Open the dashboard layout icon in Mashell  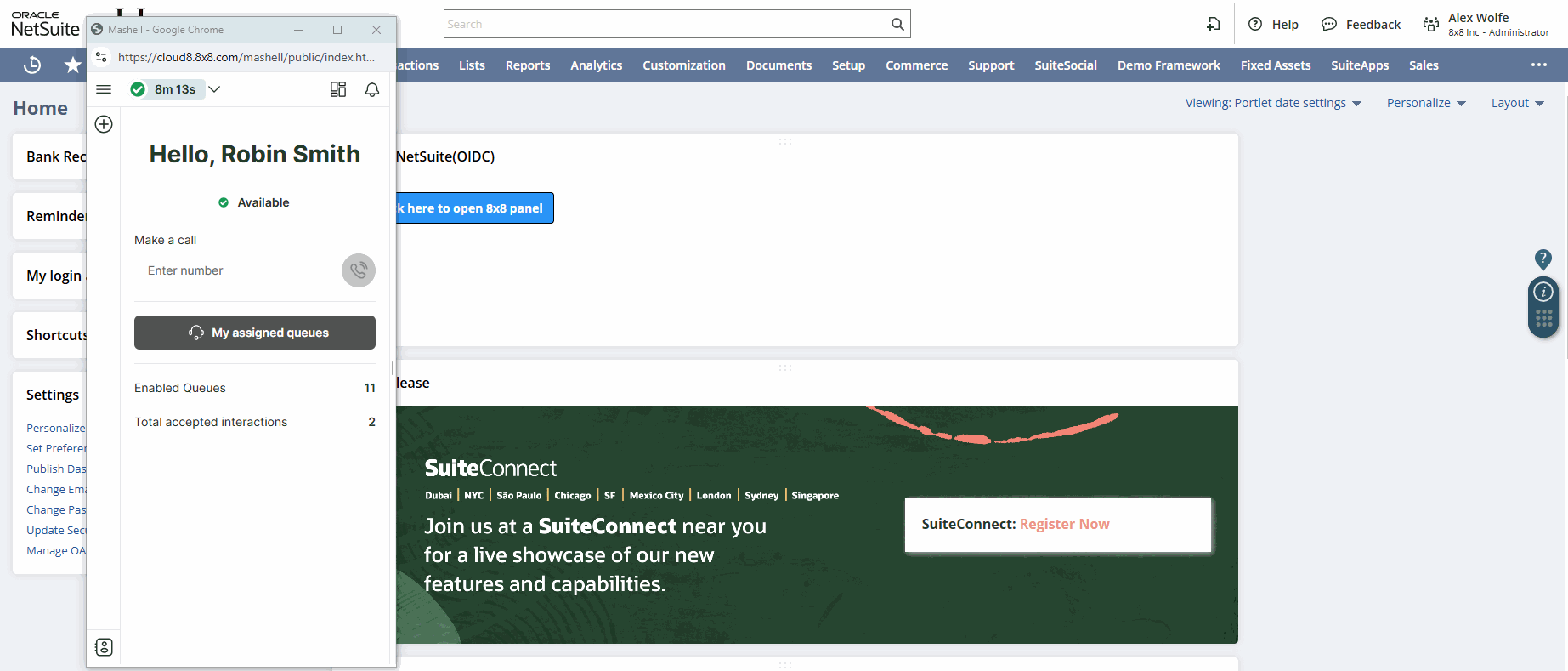[338, 89]
